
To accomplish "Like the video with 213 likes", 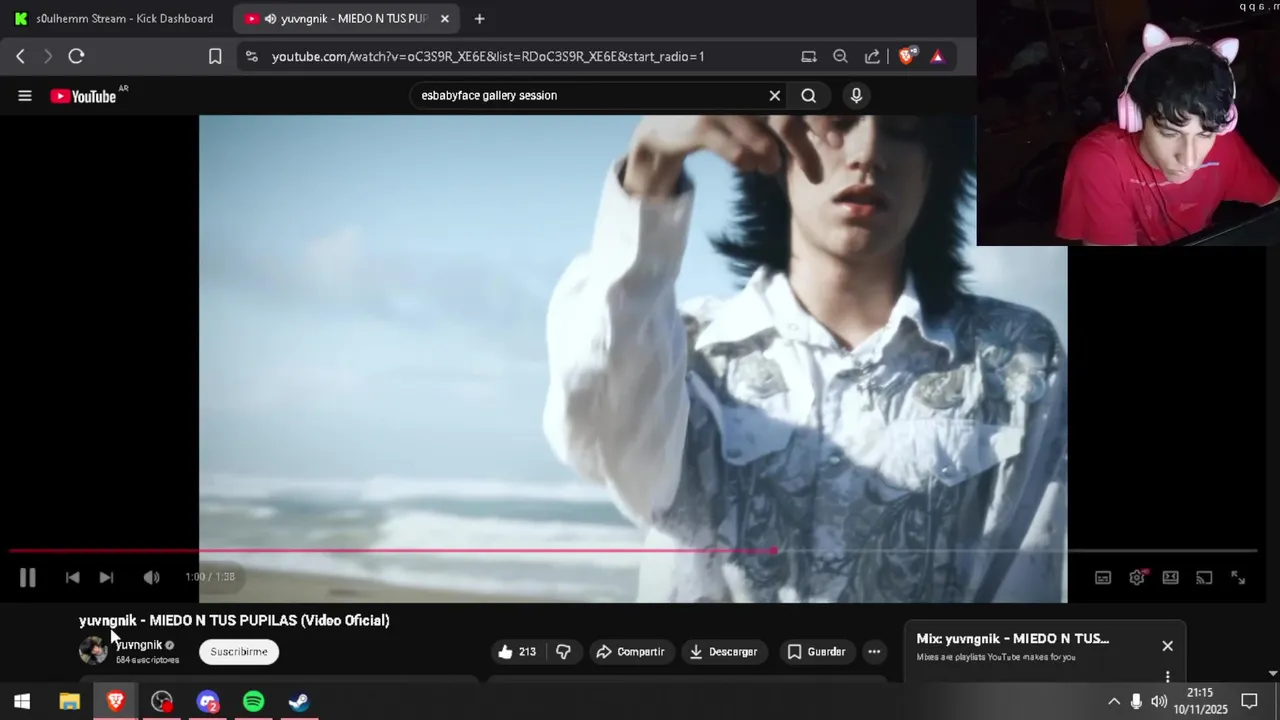I will tap(517, 652).
